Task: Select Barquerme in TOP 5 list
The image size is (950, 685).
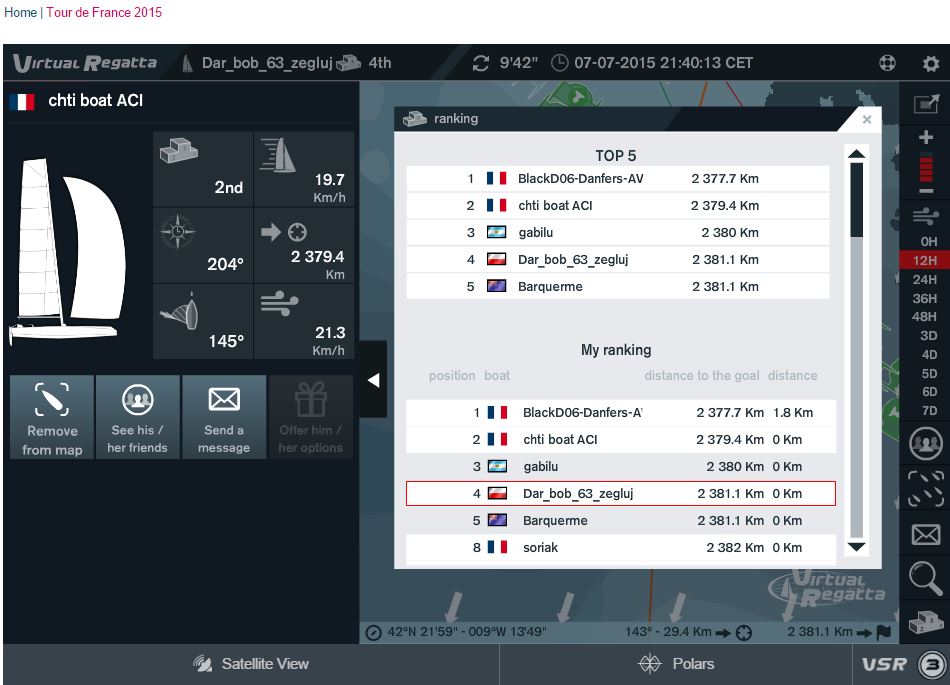Action: point(617,286)
